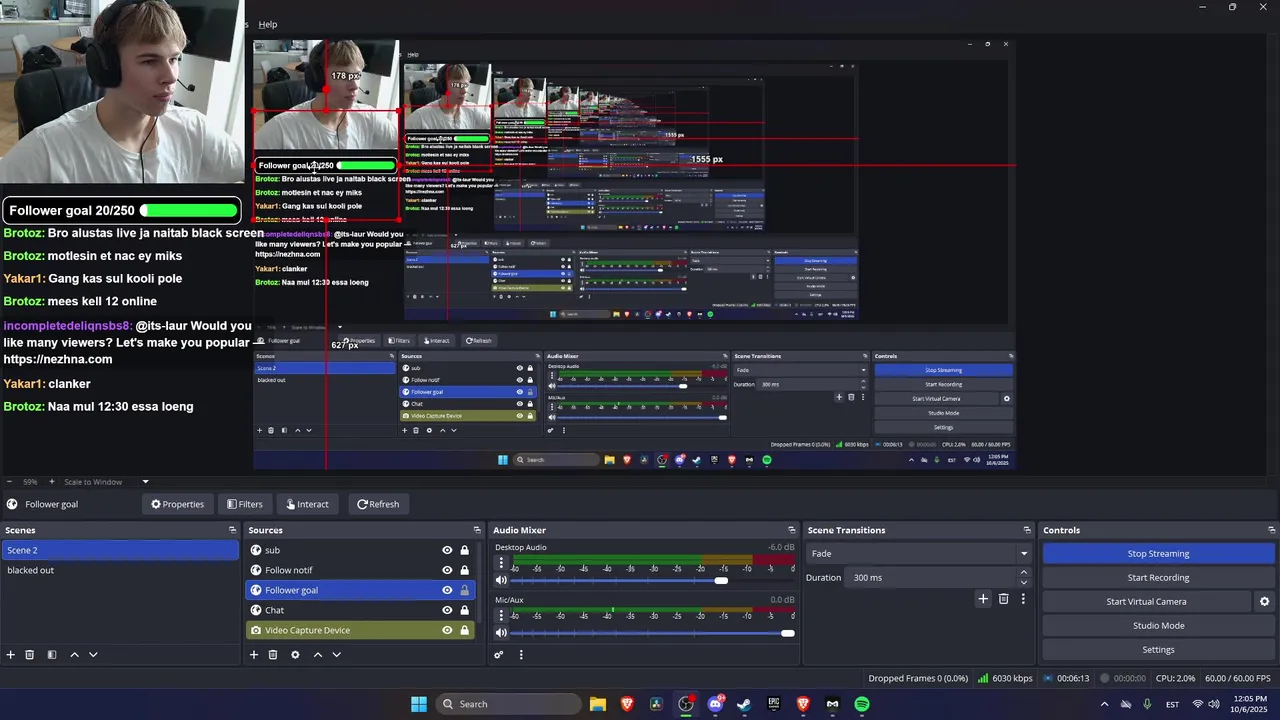Image resolution: width=1280 pixels, height=720 pixels.
Task: Move scene down in Scenes list
Action: pyautogui.click(x=93, y=655)
